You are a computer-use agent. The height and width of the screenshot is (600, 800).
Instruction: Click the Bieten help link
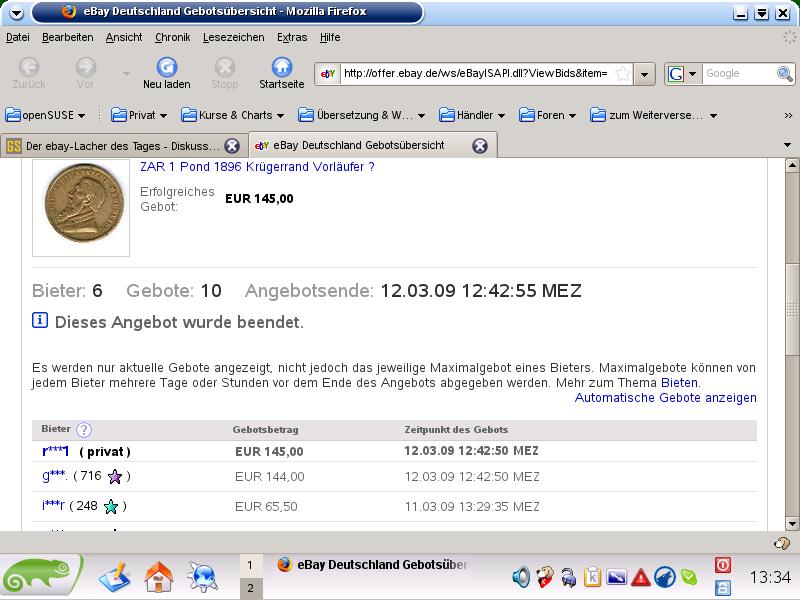coord(679,382)
